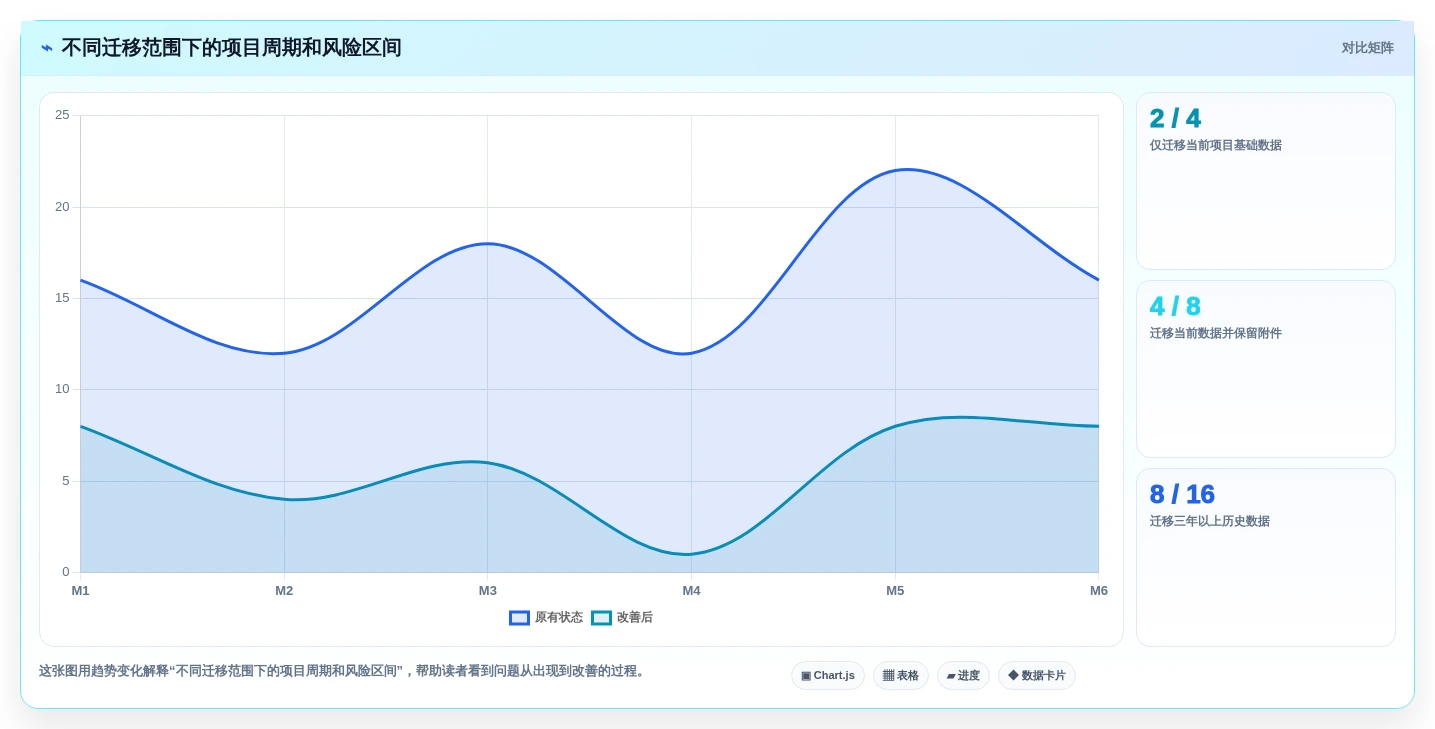Viewport: 1435px width, 729px height.
Task: Select the 表格 tag chip
Action: coord(901,676)
